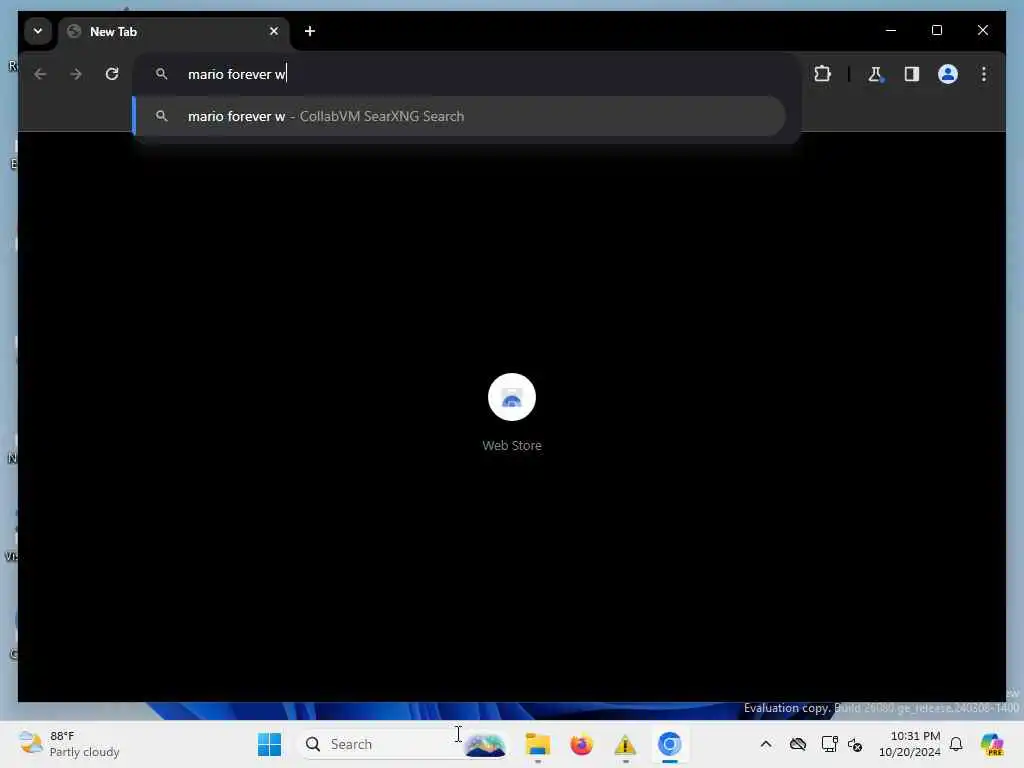
Task: Open the Chrome three-dot menu
Action: (x=984, y=74)
